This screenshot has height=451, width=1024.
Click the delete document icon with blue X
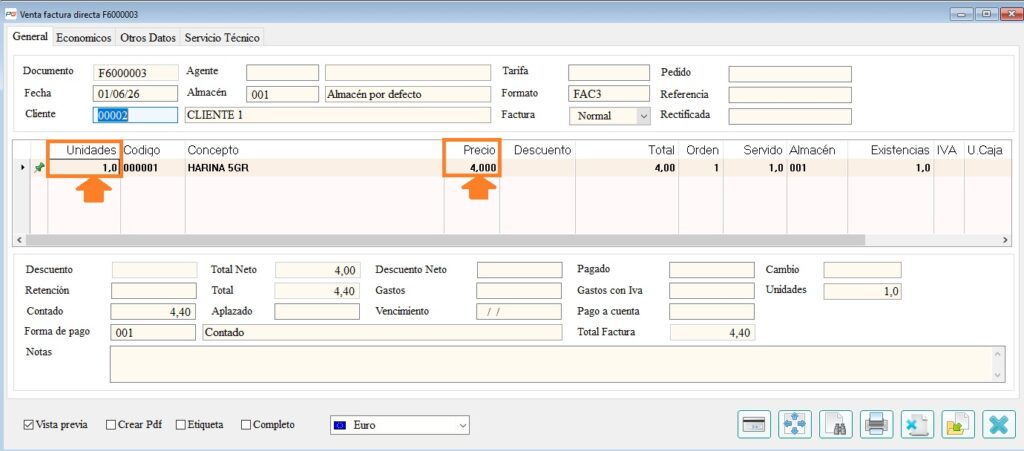pos(918,424)
